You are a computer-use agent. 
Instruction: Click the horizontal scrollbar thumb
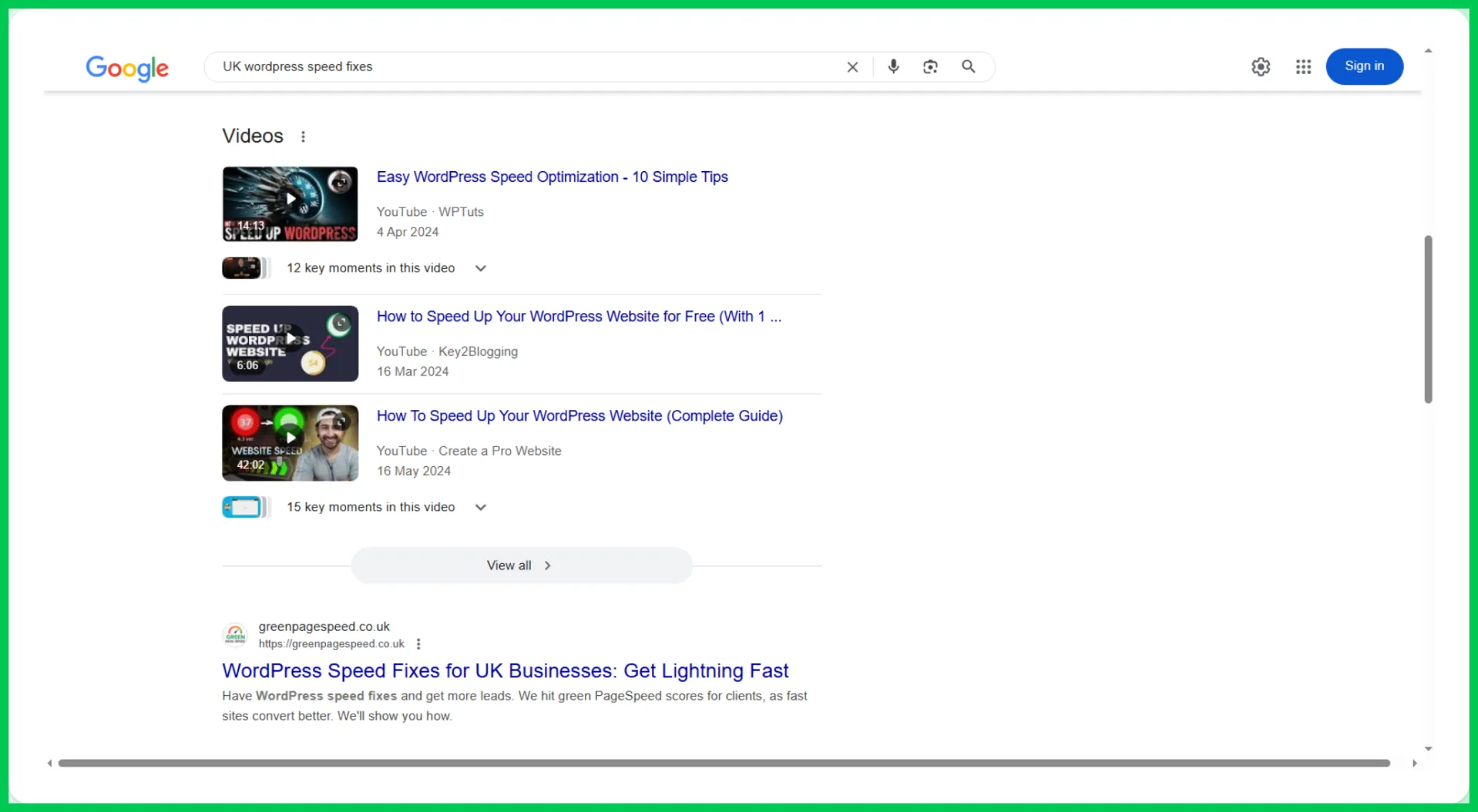click(x=724, y=763)
